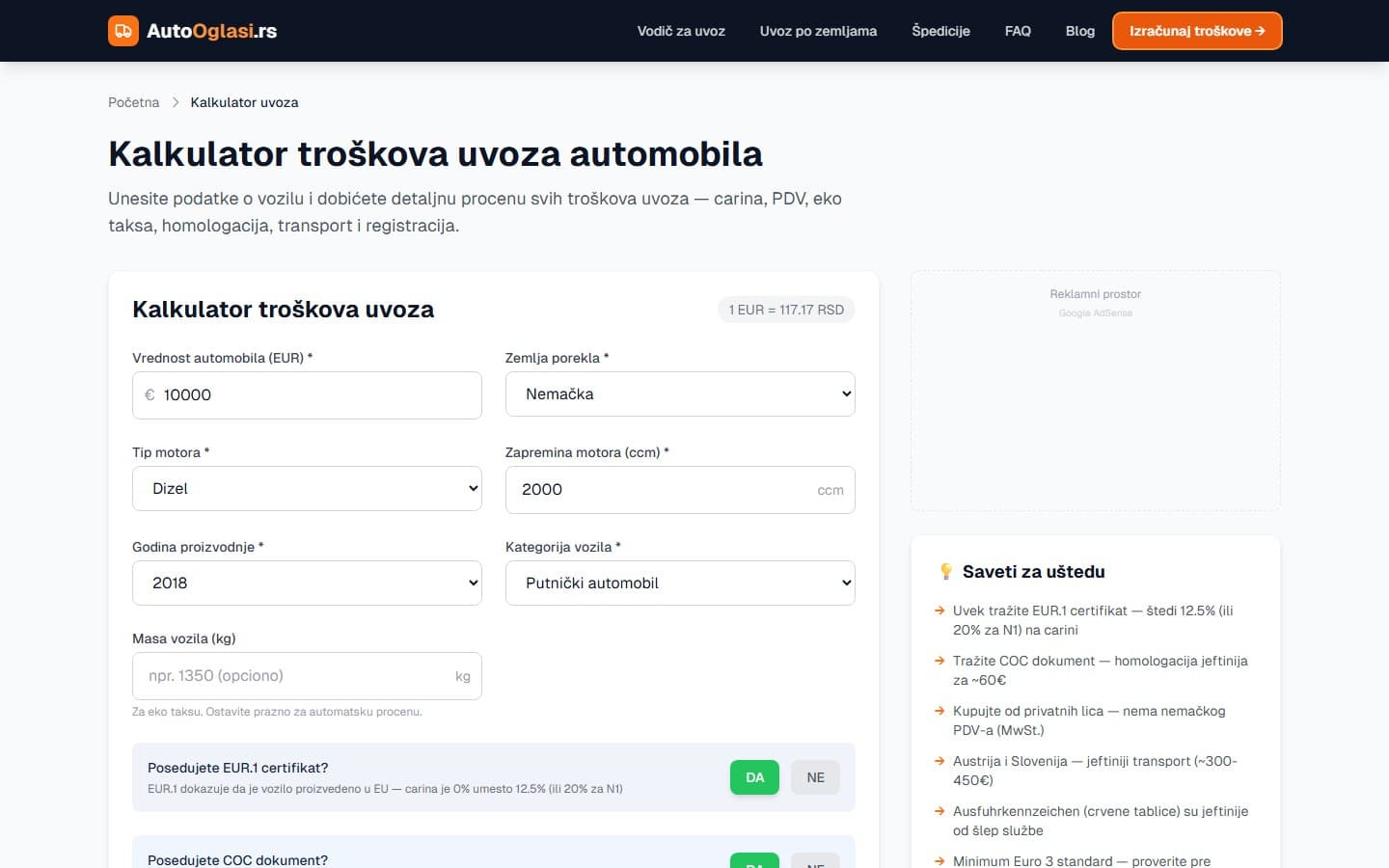Viewport: 1389px width, 868px height.
Task: Click the Izračunaj troškove button
Action: [1197, 31]
